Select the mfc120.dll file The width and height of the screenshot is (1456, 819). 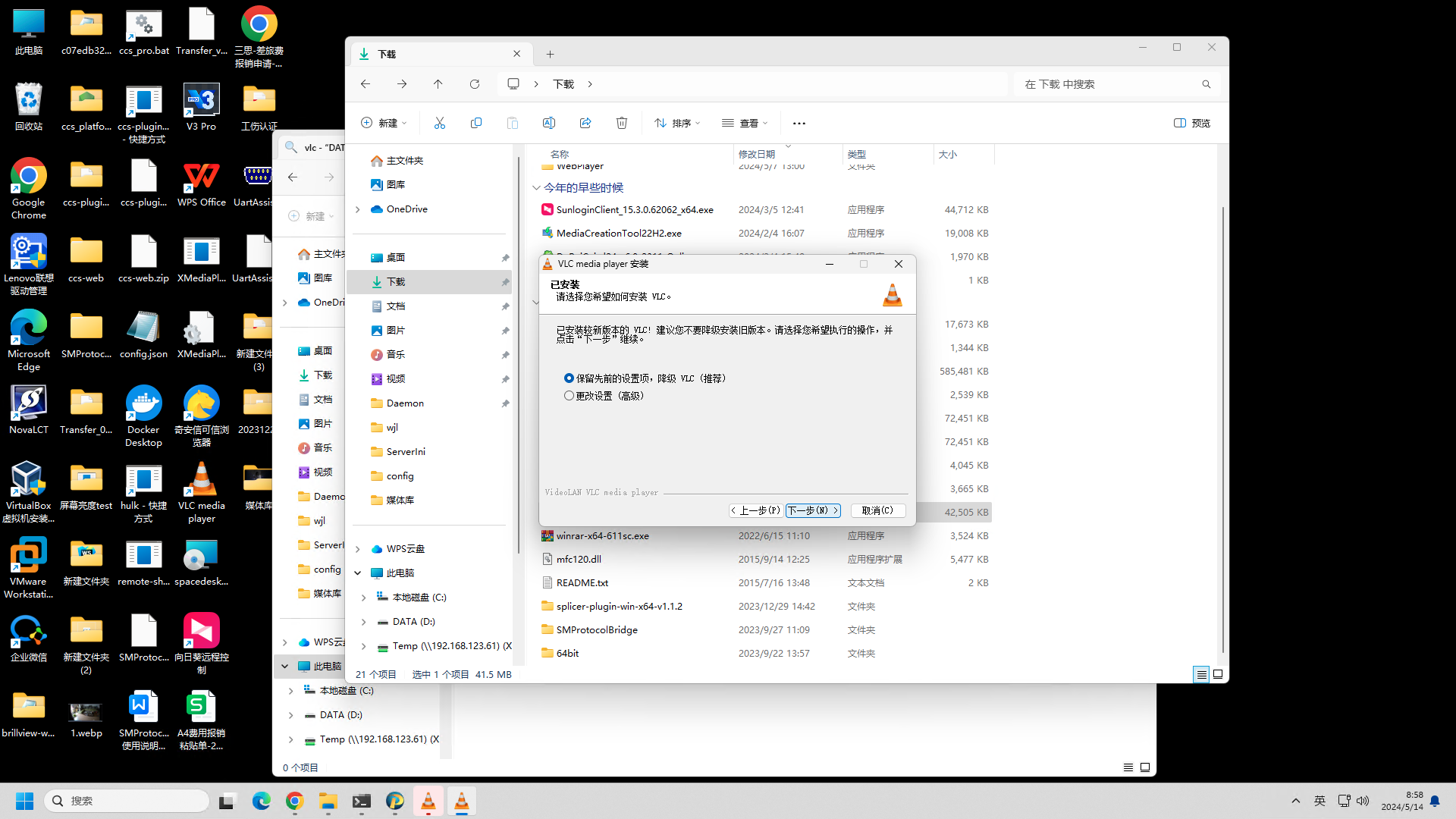click(579, 560)
